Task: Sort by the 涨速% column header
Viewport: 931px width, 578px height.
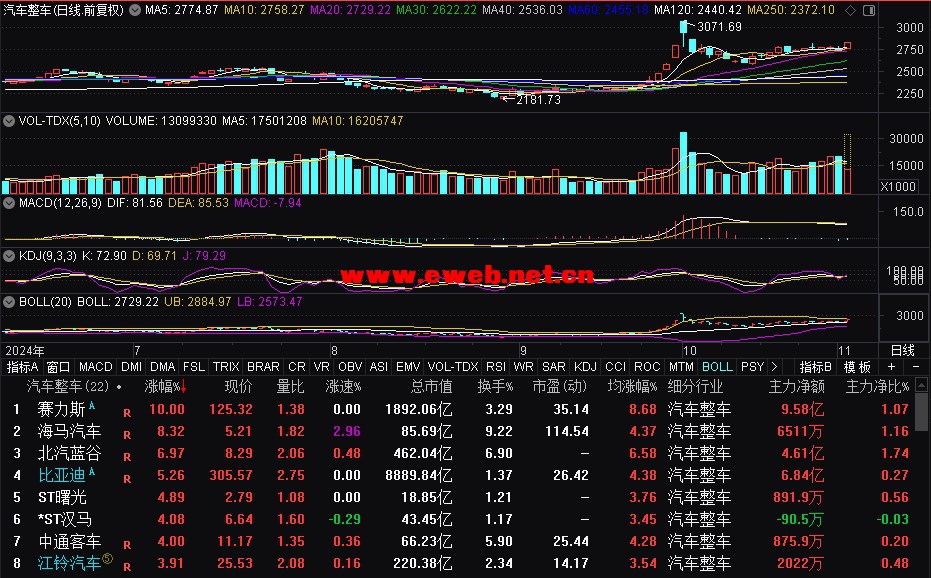Action: [x=343, y=387]
